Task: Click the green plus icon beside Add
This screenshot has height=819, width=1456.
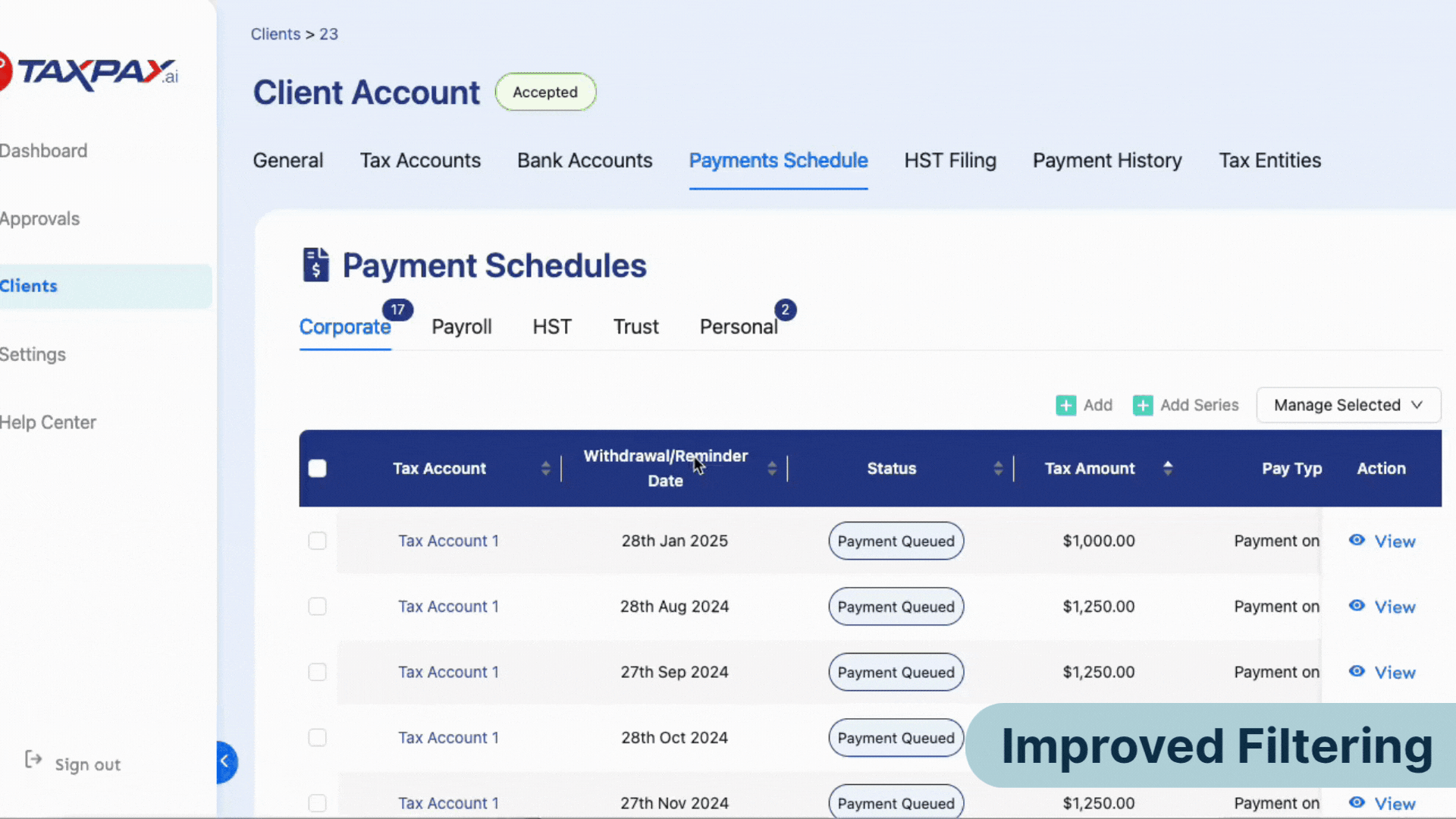Action: (x=1065, y=405)
